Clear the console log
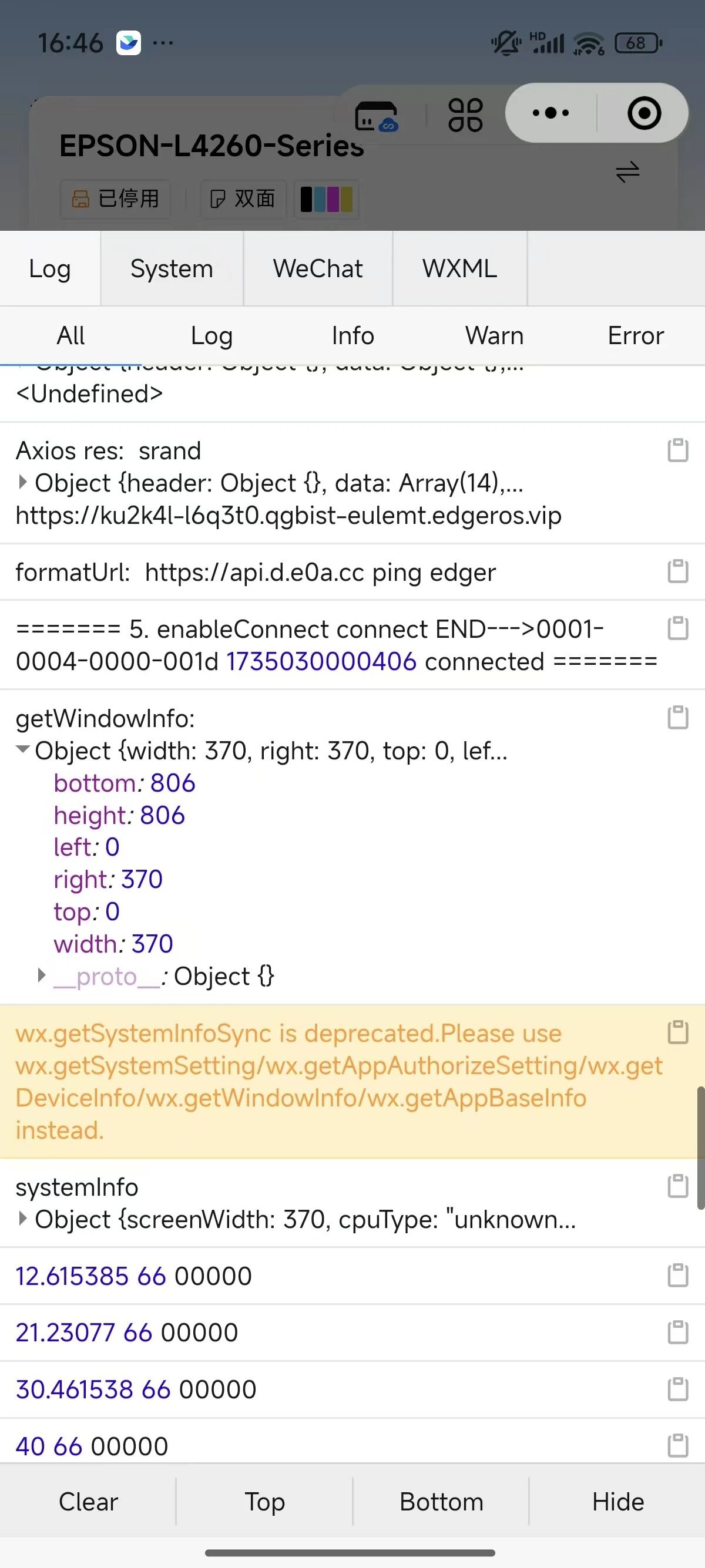This screenshot has height=1568, width=705. pyautogui.click(x=88, y=1502)
